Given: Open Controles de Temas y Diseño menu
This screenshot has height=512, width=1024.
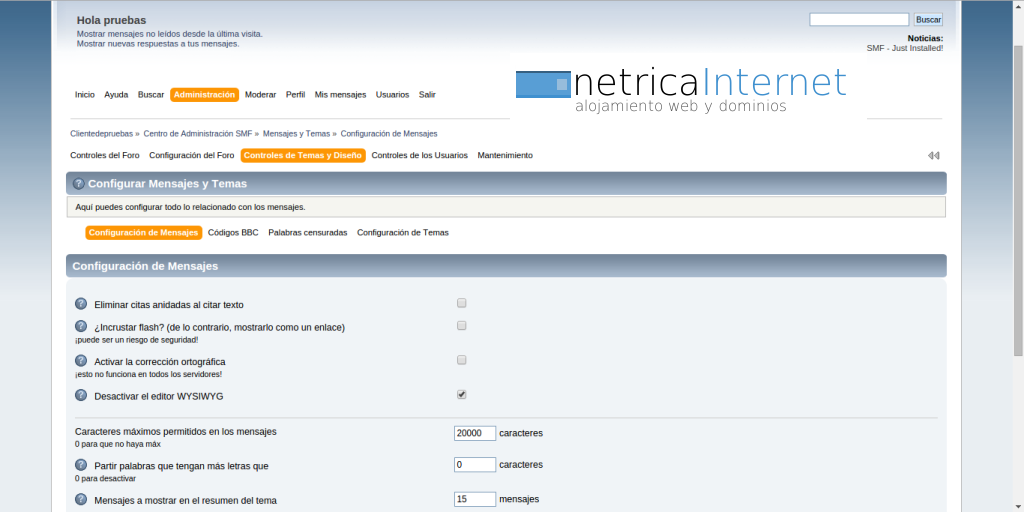Looking at the screenshot, I should coord(303,156).
